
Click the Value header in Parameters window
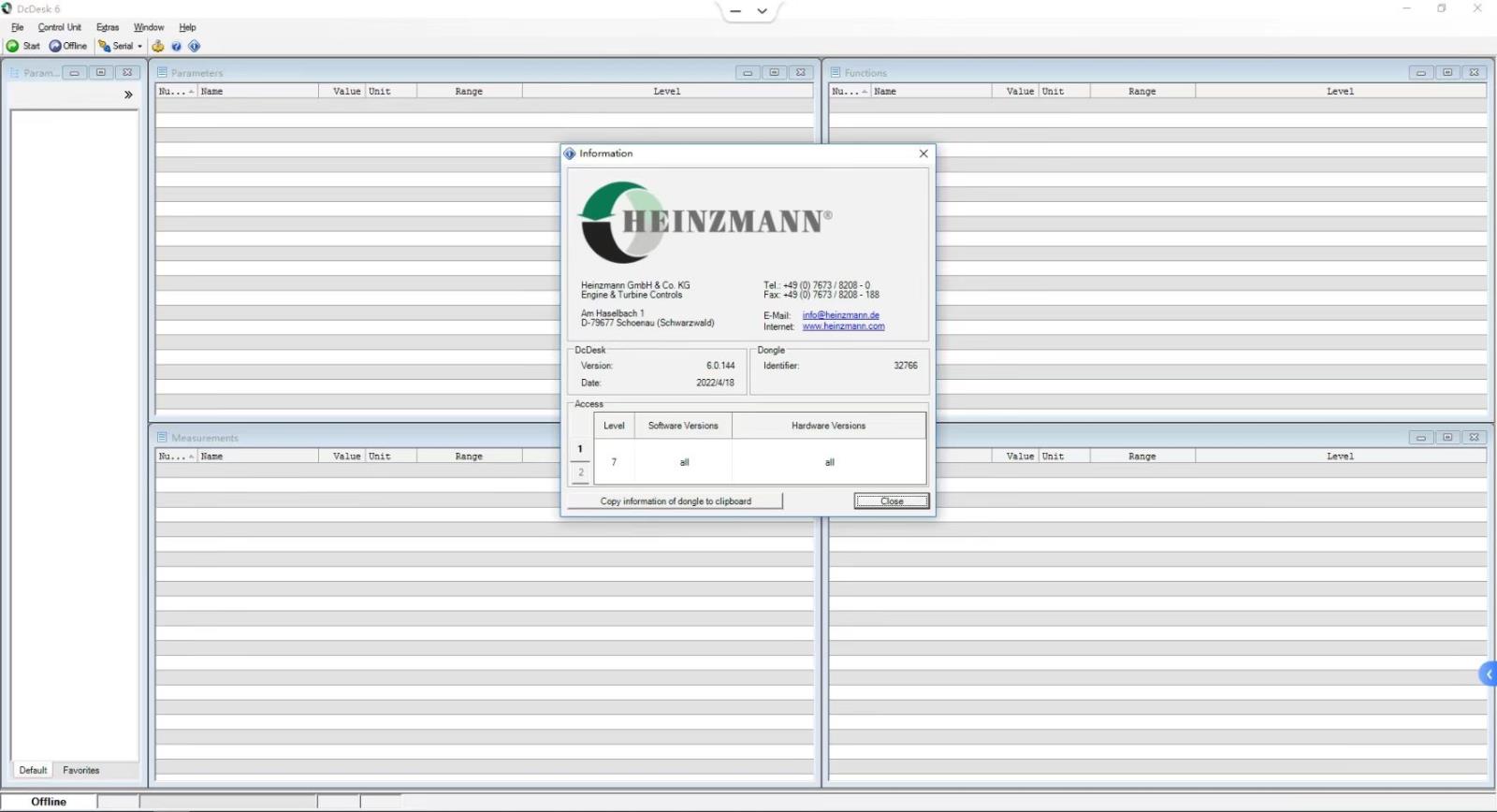click(342, 92)
